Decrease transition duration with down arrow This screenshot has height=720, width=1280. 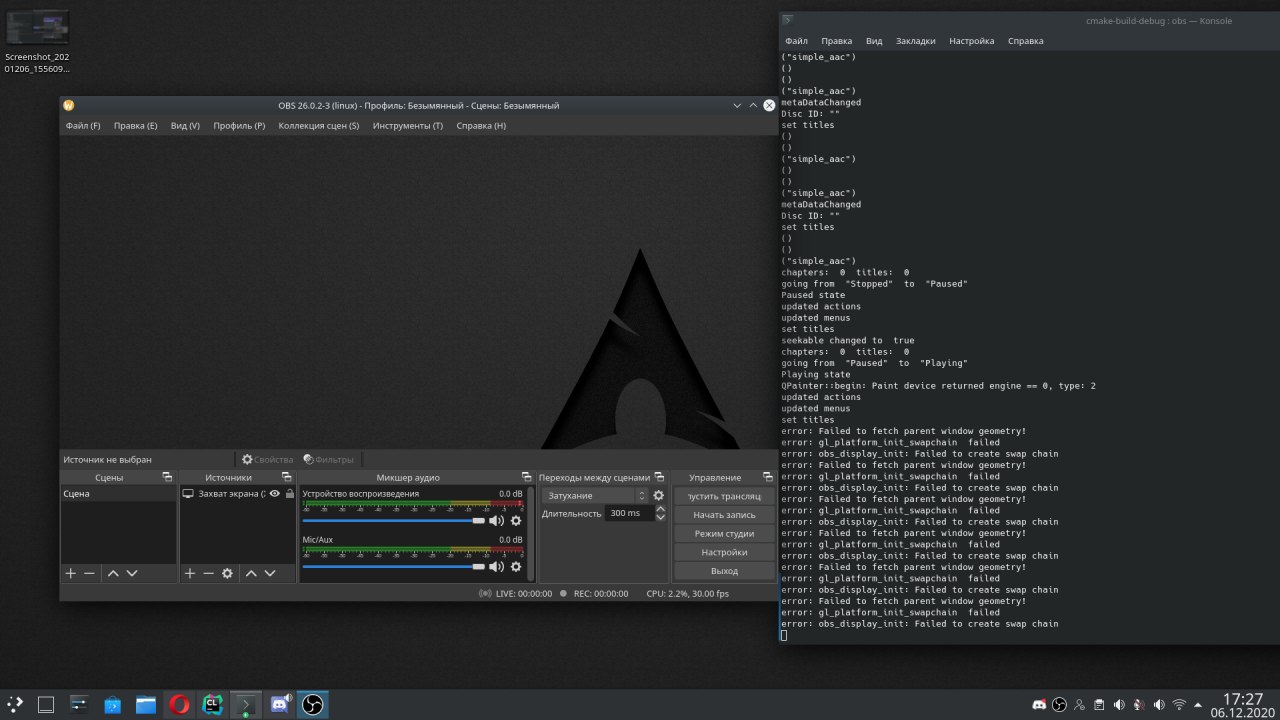tap(660, 517)
